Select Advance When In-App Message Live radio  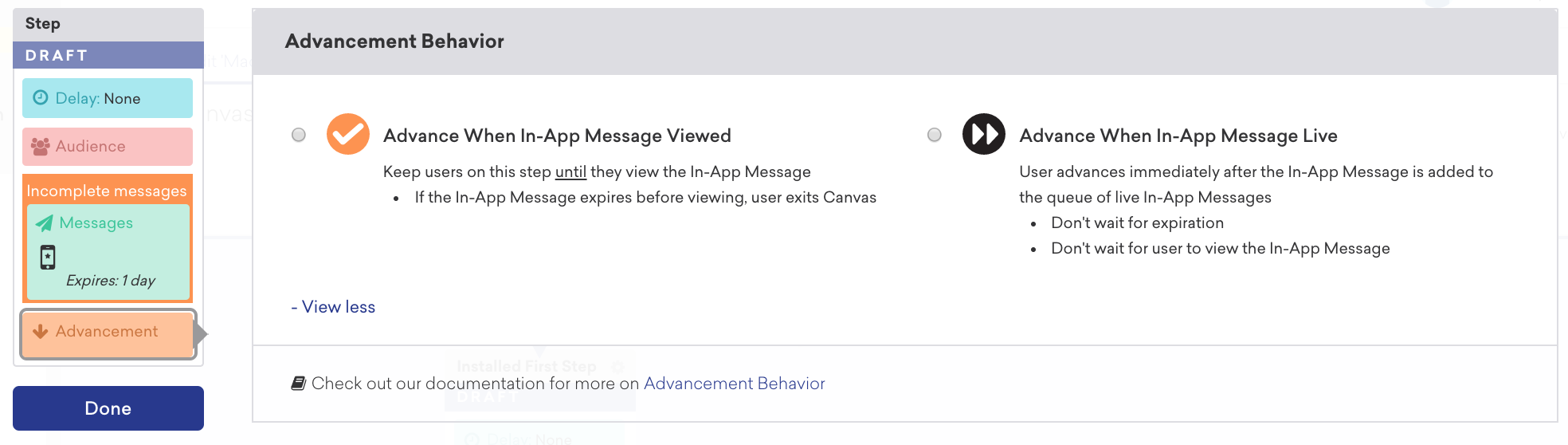[x=935, y=135]
